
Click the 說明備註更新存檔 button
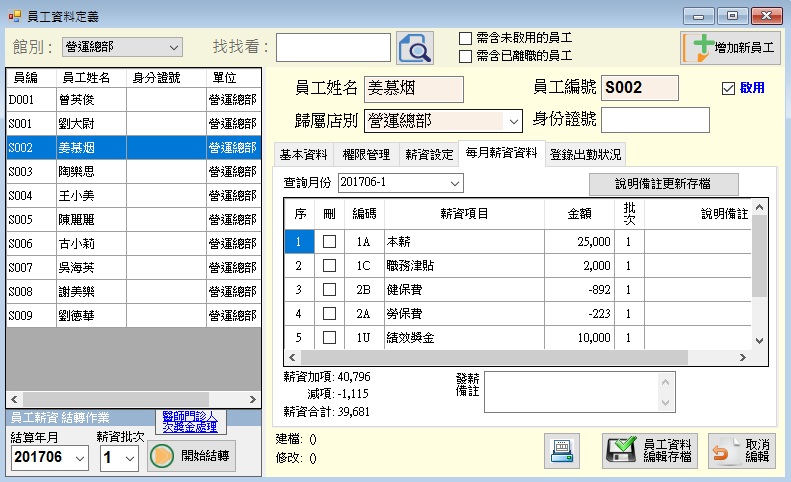(663, 184)
